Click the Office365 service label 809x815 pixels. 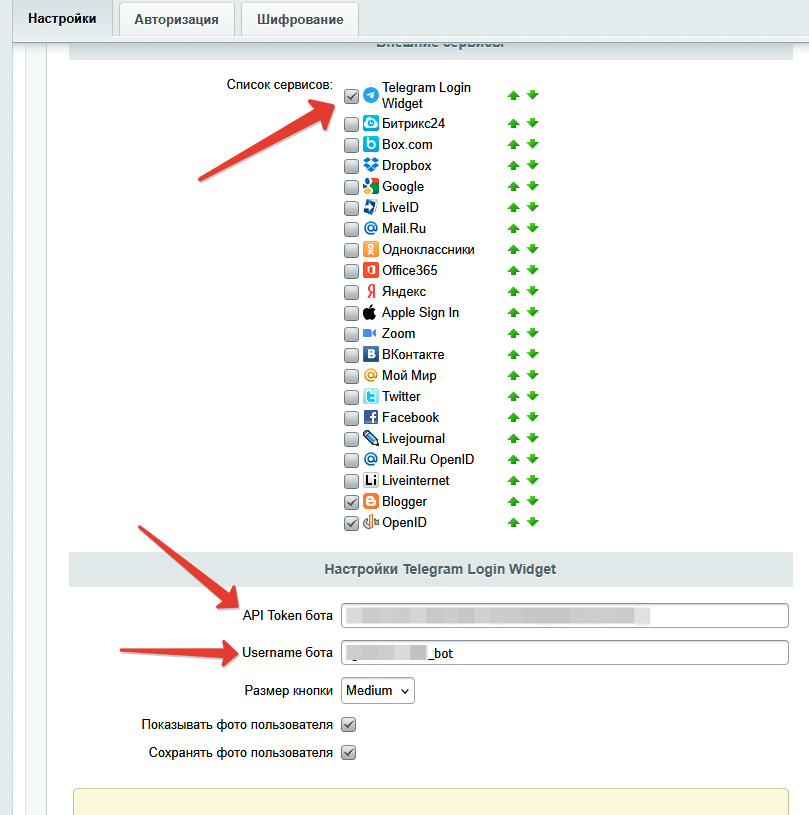point(410,270)
